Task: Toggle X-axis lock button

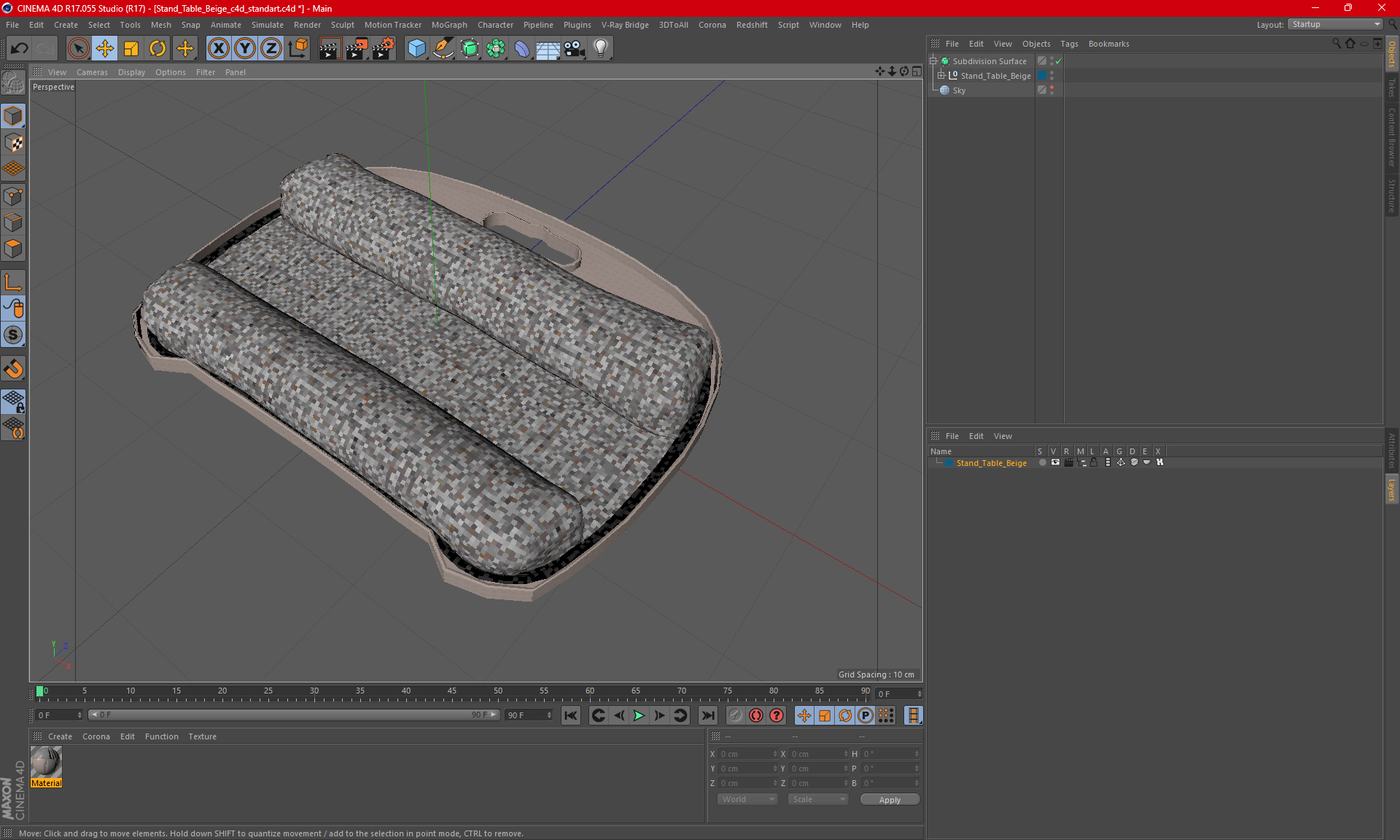Action: tap(218, 48)
